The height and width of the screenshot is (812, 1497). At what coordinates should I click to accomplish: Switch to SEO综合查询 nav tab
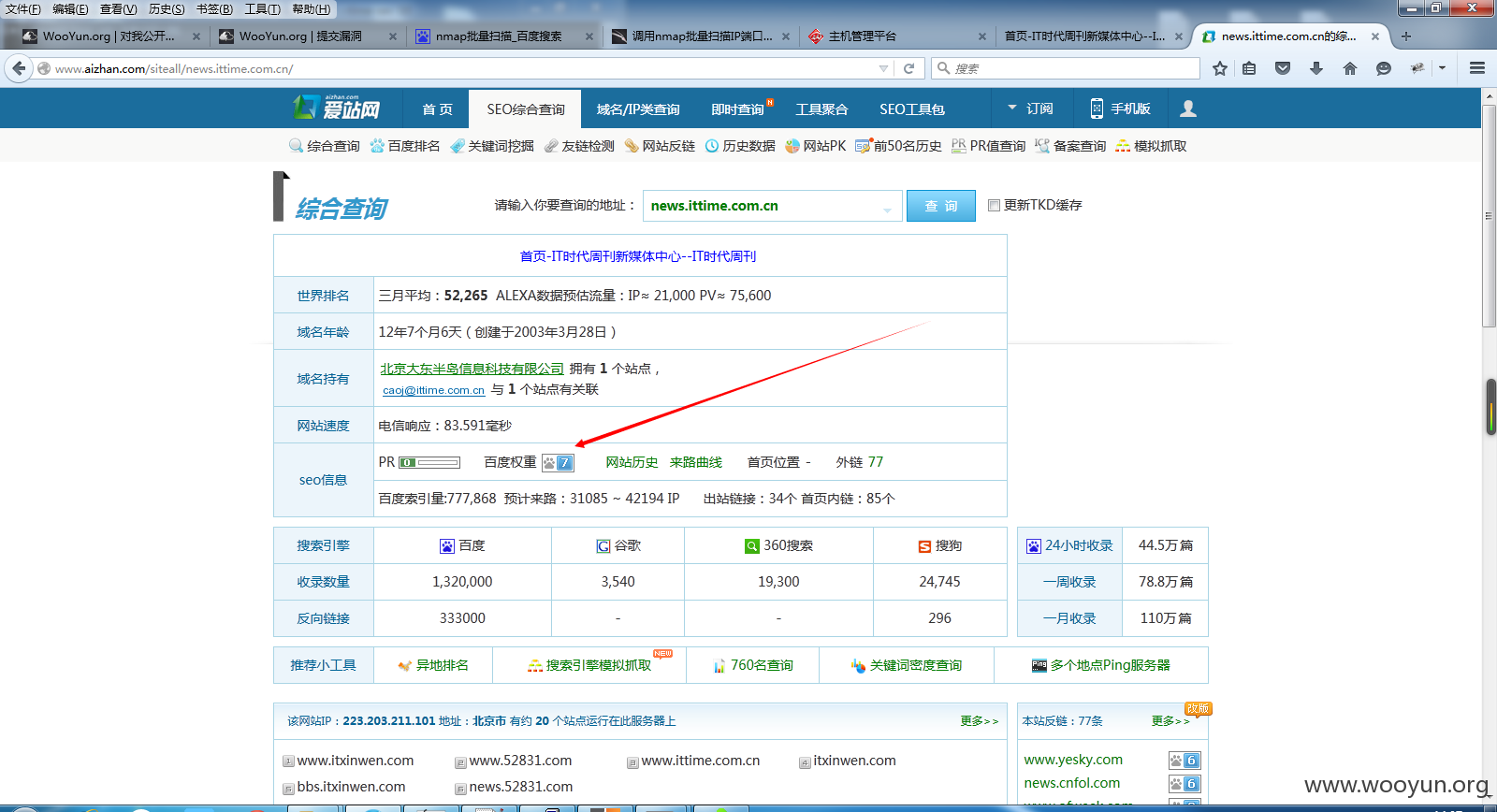click(526, 109)
